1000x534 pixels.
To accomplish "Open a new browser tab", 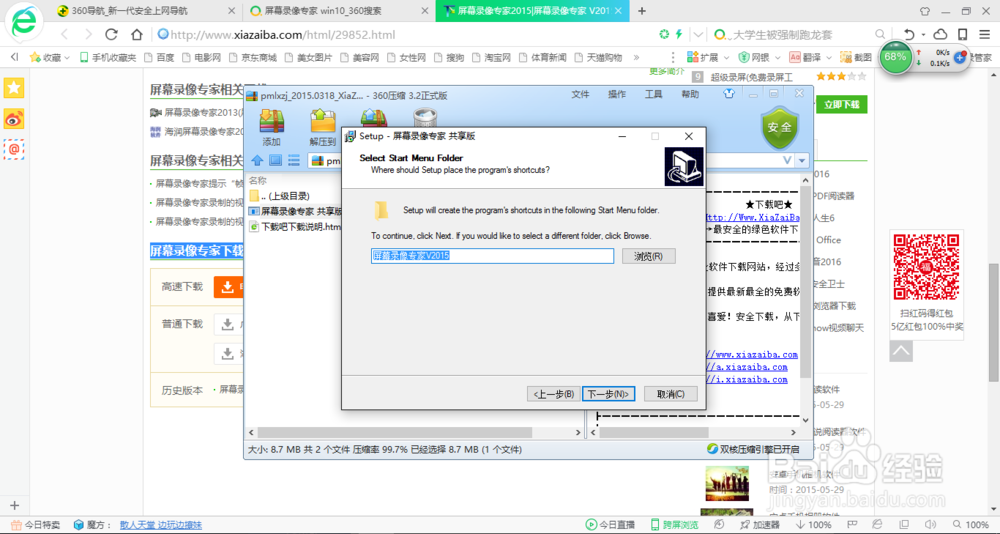I will (x=642, y=11).
